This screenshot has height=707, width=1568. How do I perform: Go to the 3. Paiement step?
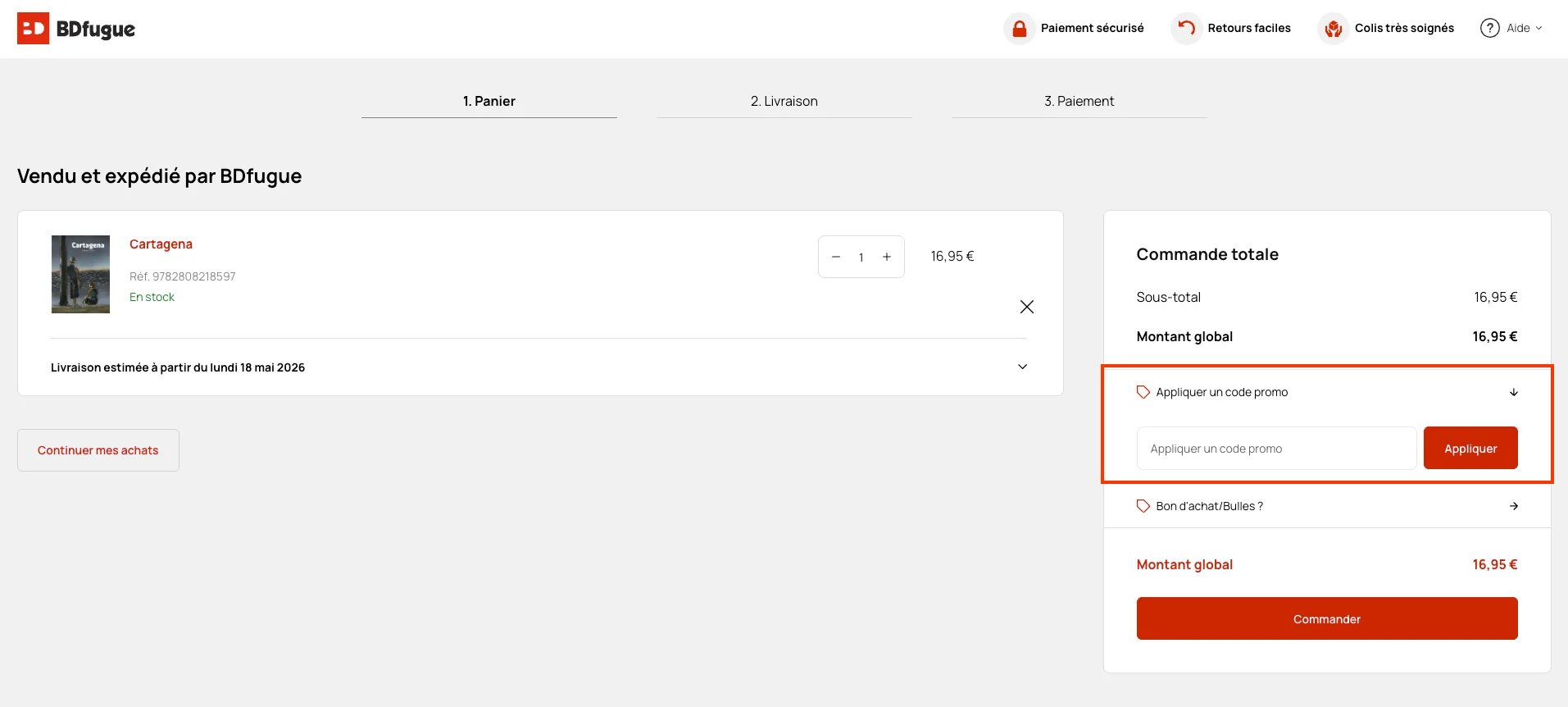coord(1079,101)
